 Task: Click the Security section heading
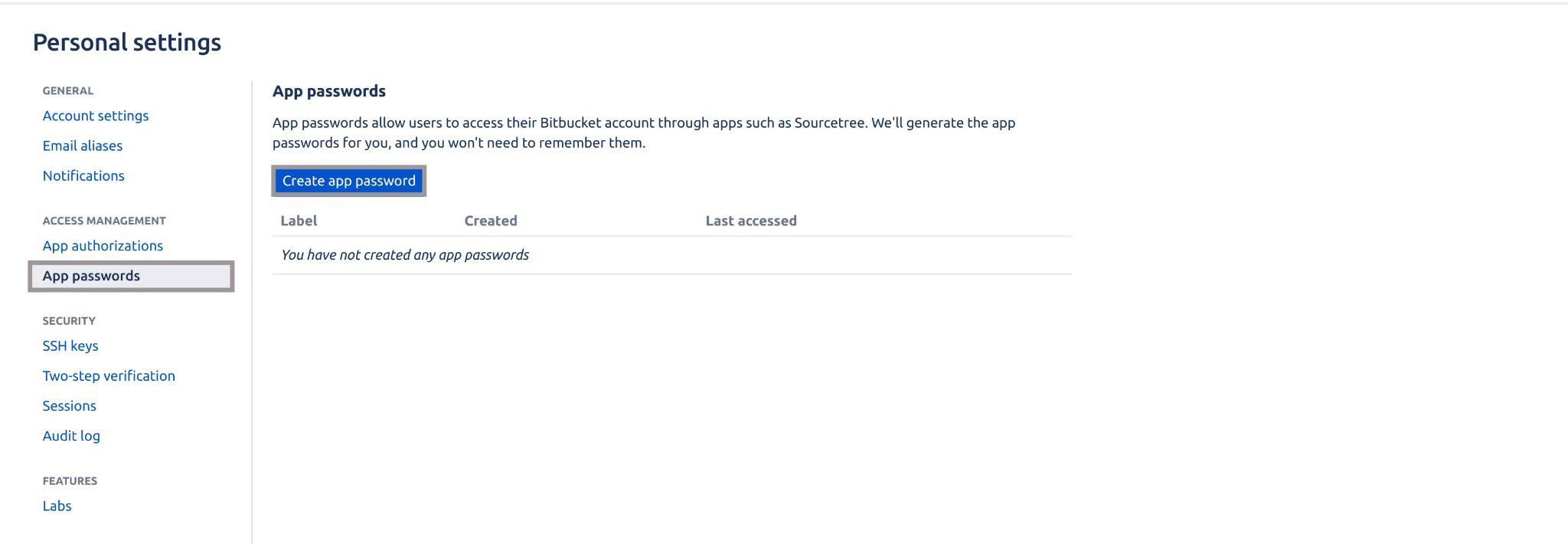click(x=69, y=320)
